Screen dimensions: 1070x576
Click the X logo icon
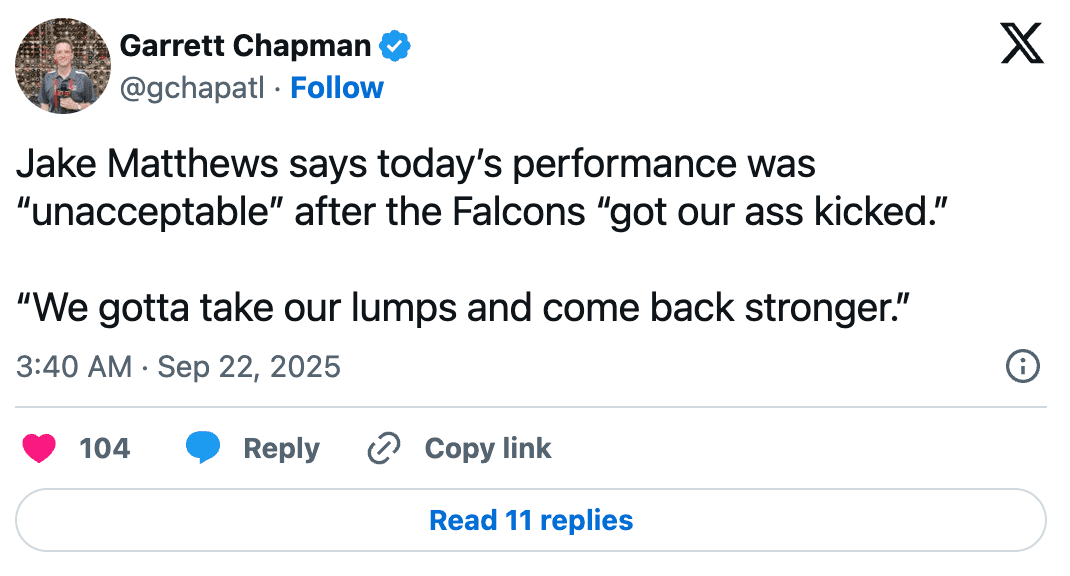point(1022,46)
